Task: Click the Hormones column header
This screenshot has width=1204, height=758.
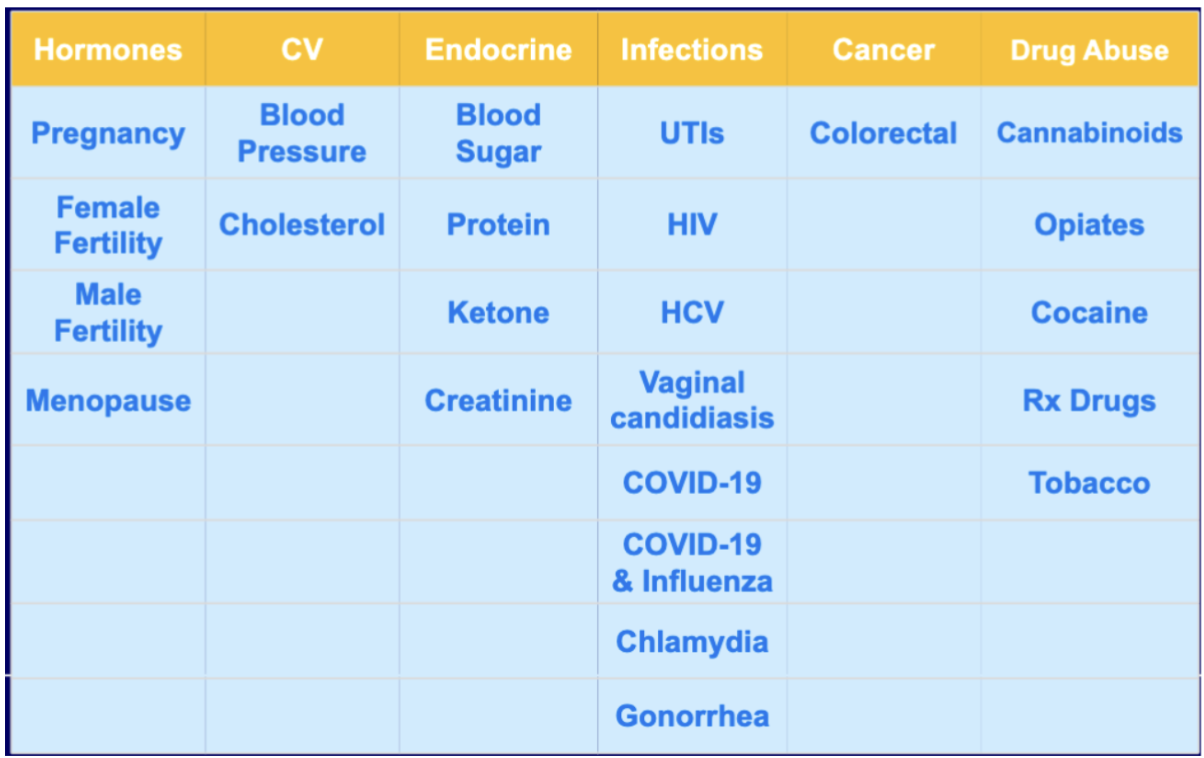Action: click(x=108, y=50)
